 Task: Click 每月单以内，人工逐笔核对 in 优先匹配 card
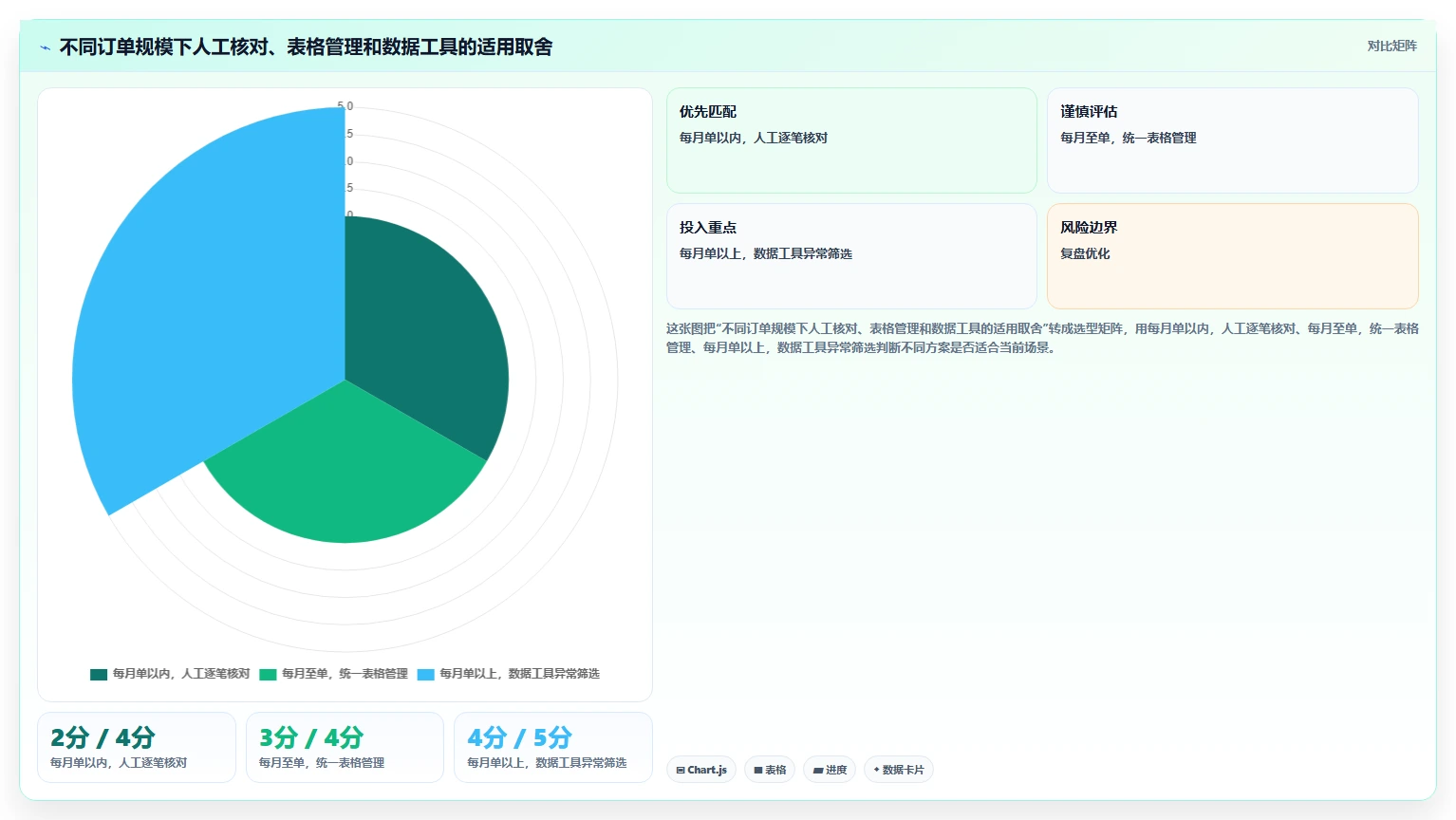pyautogui.click(x=754, y=138)
